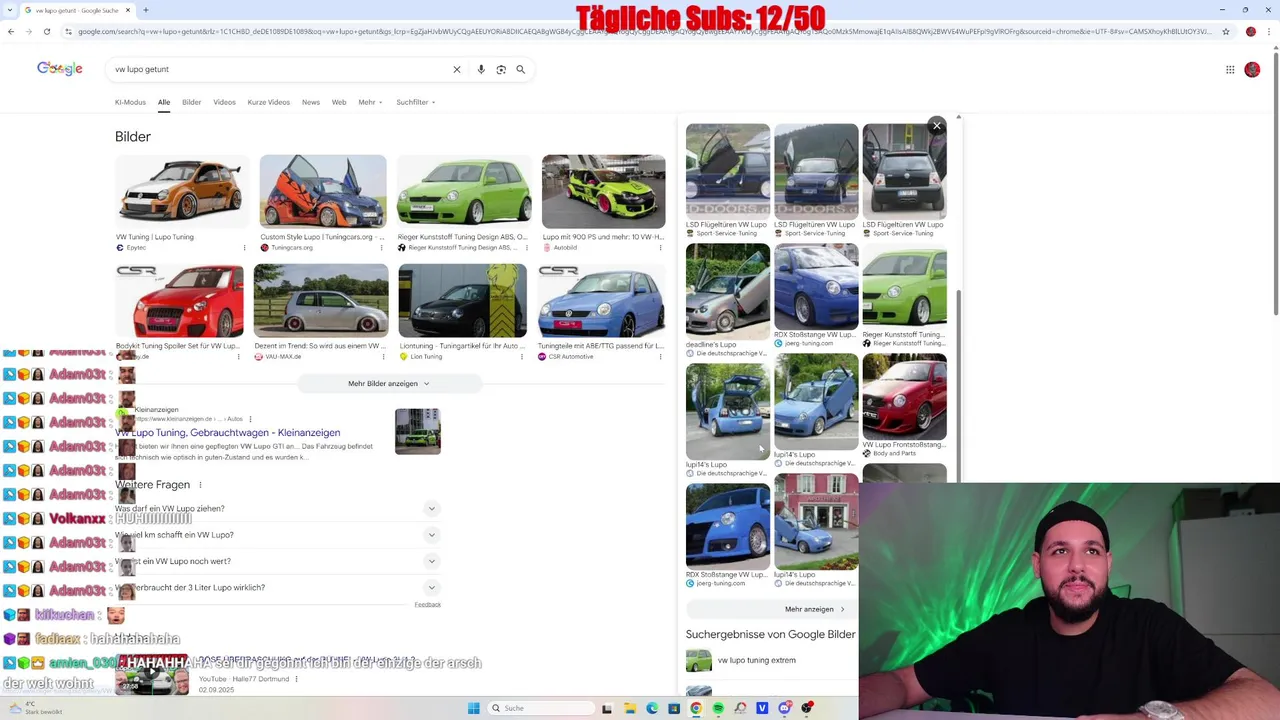Open the Google apps grid
Screen dimensions: 1280x720
1230,69
